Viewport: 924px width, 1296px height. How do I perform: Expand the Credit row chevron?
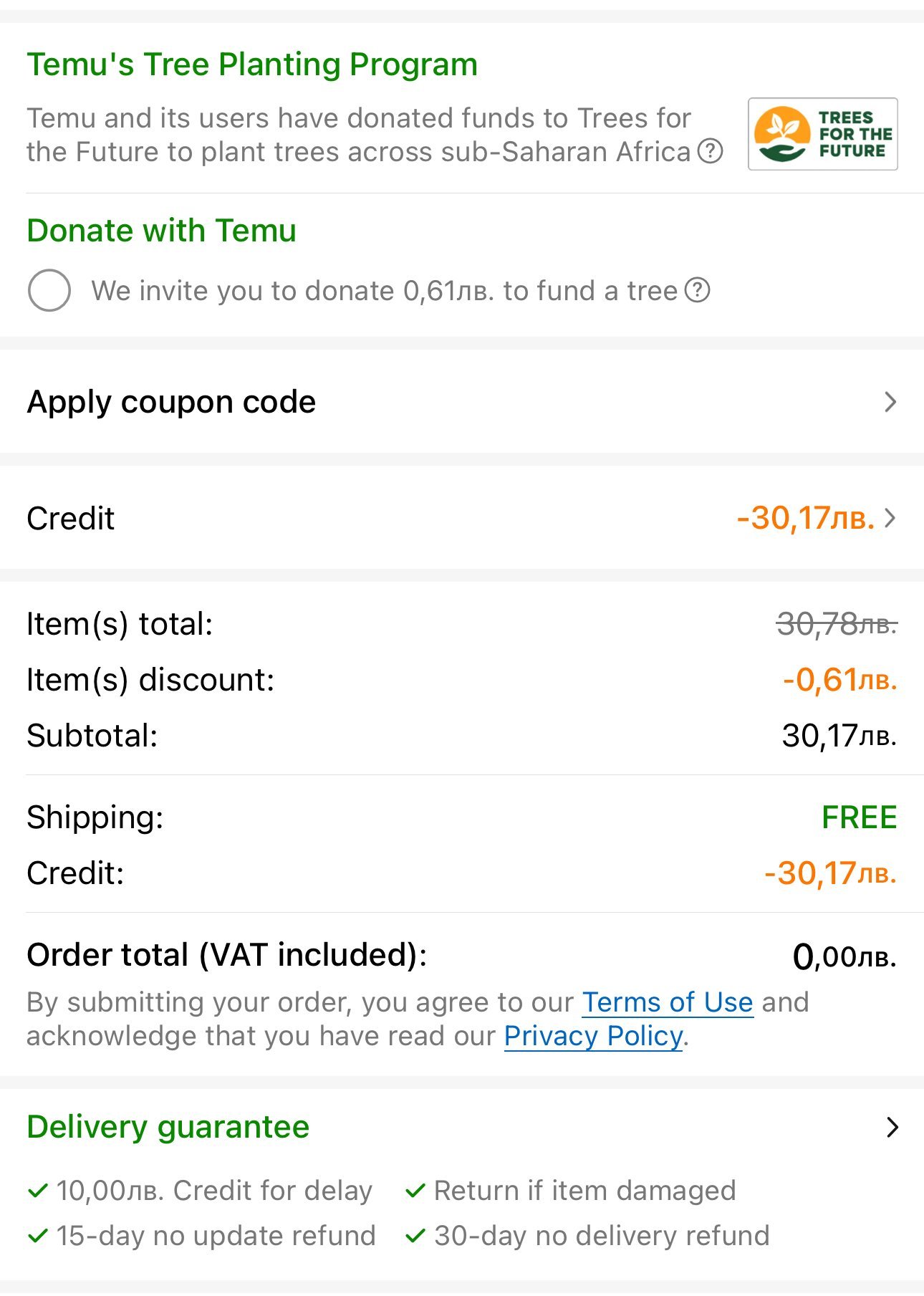890,518
